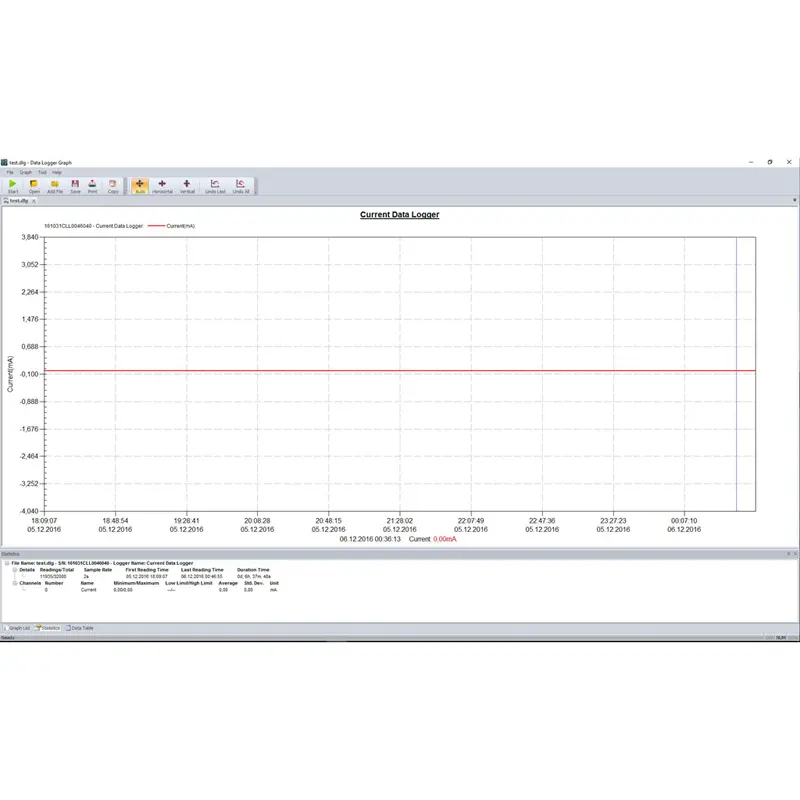
Task: Copy the graph using the Copy icon
Action: tap(112, 185)
